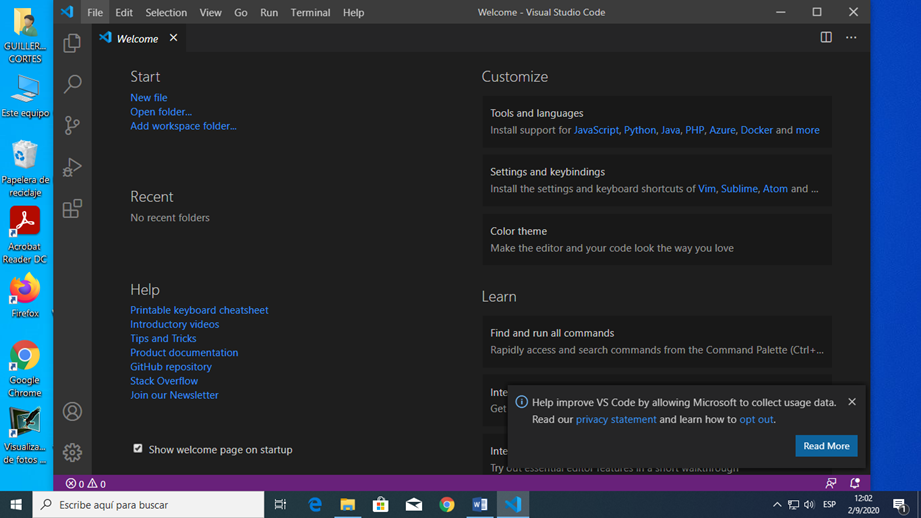Open privacy statement link in notification
Screen dimensions: 921x518
[616, 419]
